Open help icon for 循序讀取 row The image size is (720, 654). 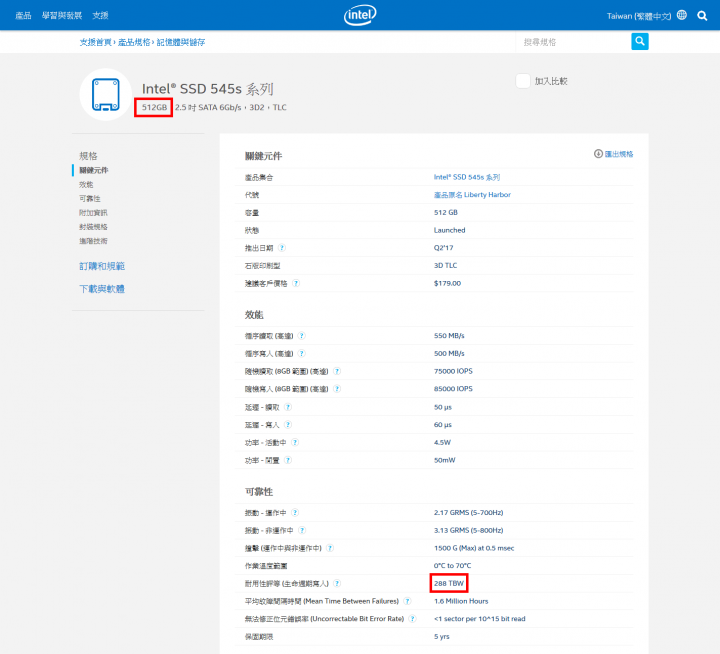point(302,336)
